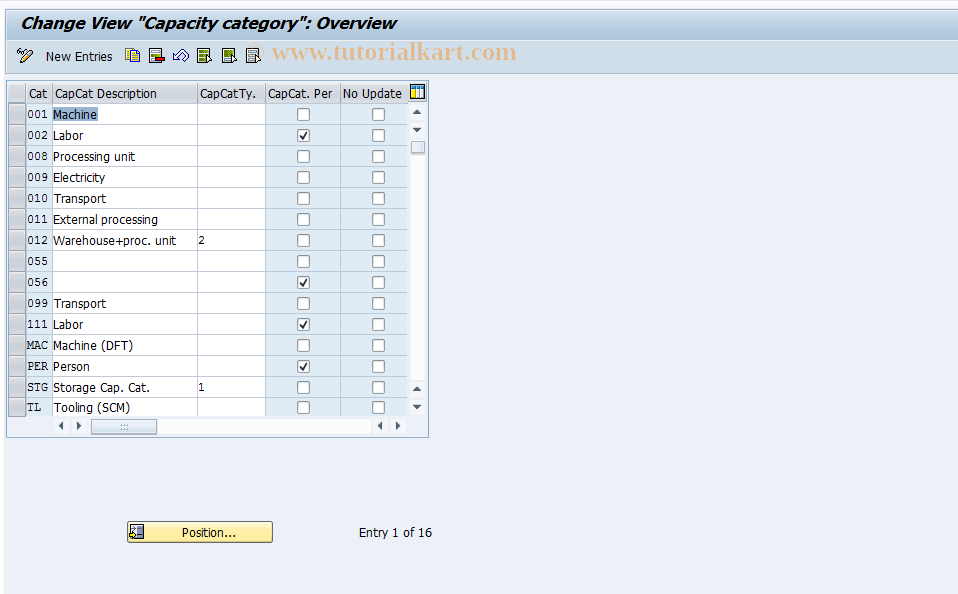This screenshot has width=958, height=594.
Task: Click the topmost up arrow of vertical scrollbar
Action: click(x=417, y=112)
